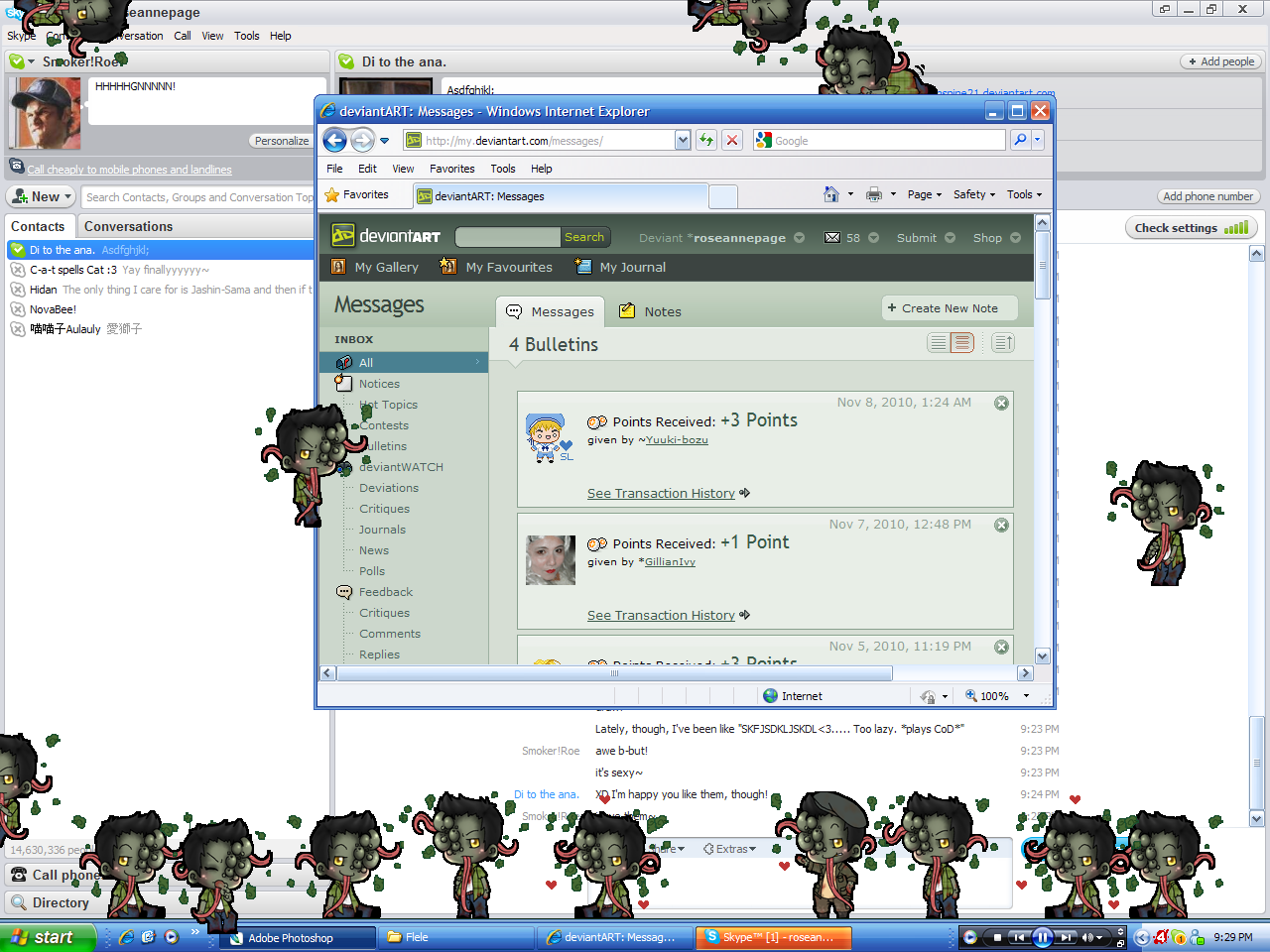Open the recent pages dropdown arrow
The image size is (1270, 952).
pyautogui.click(x=385, y=141)
